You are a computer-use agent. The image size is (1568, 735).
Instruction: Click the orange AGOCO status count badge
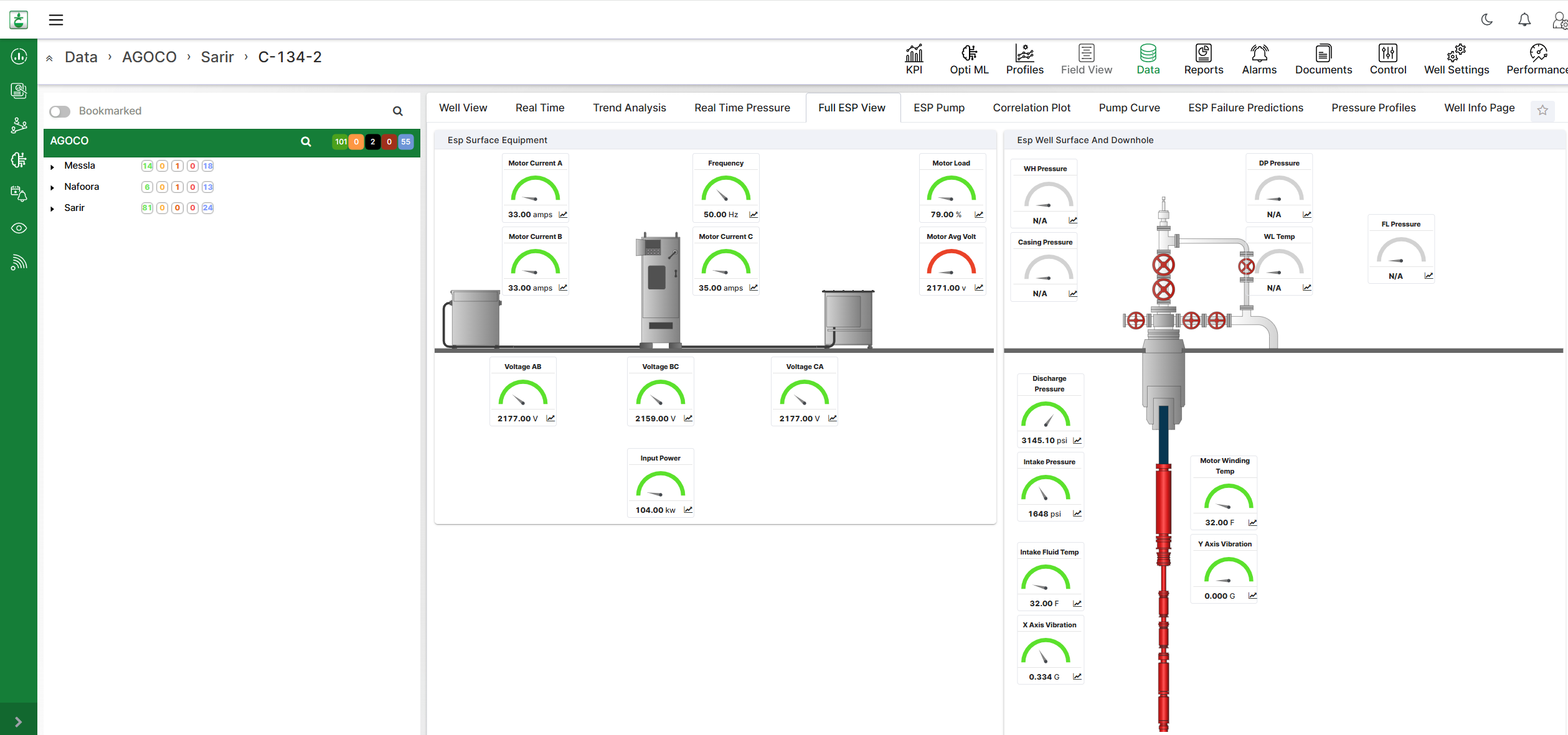356,142
